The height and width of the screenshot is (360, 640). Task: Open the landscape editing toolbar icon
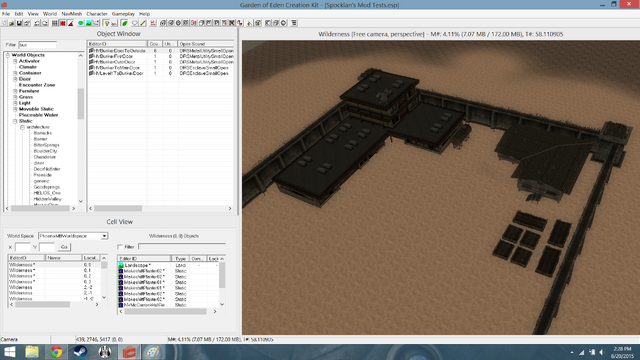tap(89, 23)
